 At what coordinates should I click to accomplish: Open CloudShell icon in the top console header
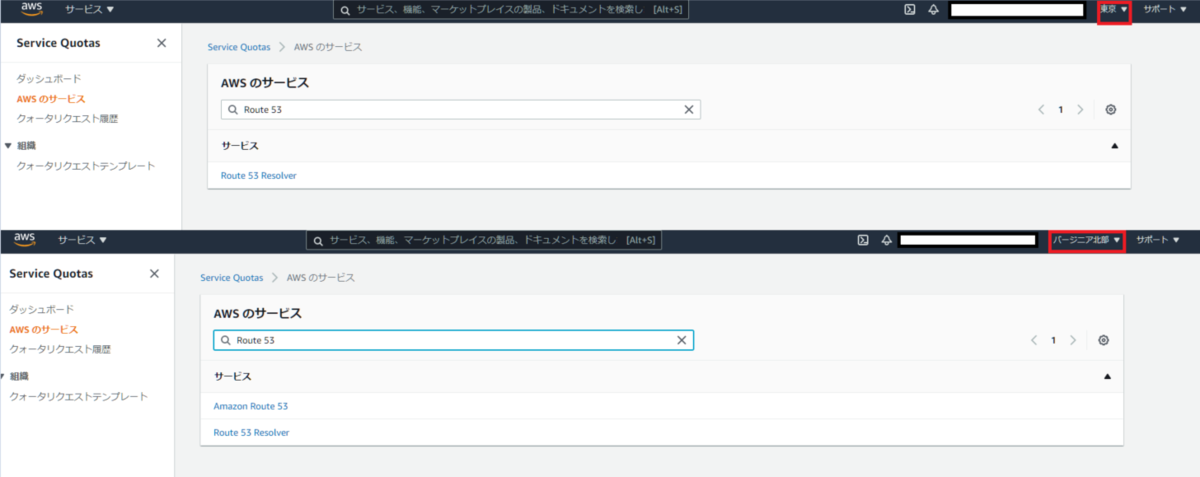tap(909, 10)
